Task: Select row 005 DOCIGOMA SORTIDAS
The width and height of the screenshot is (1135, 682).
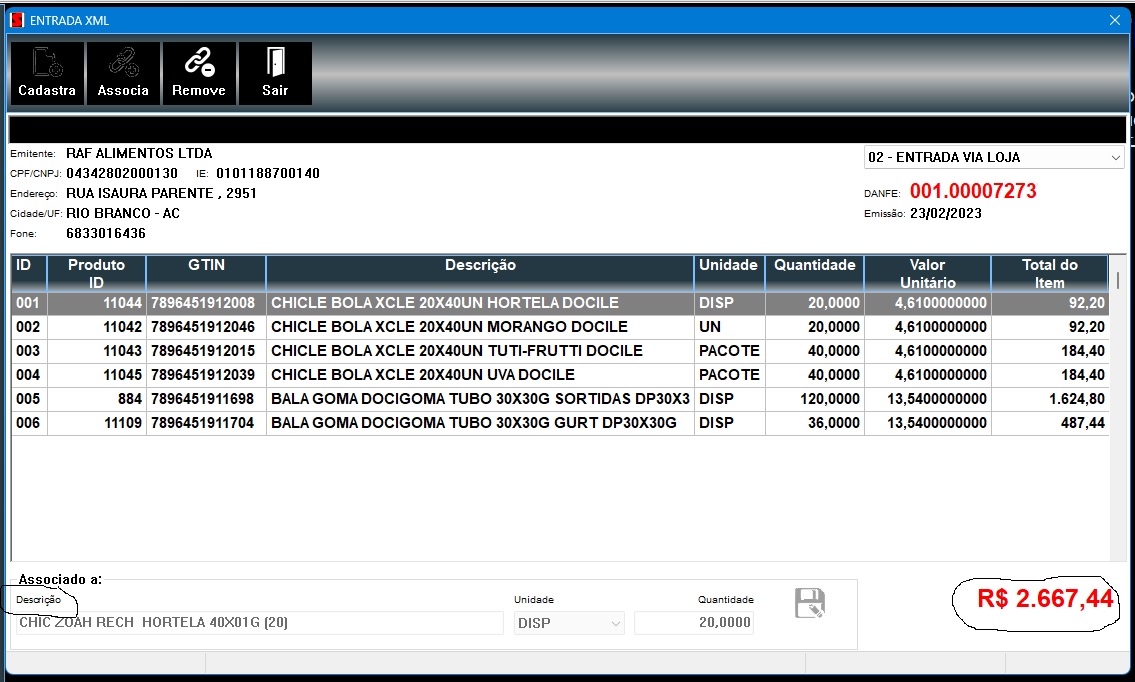Action: (x=480, y=399)
